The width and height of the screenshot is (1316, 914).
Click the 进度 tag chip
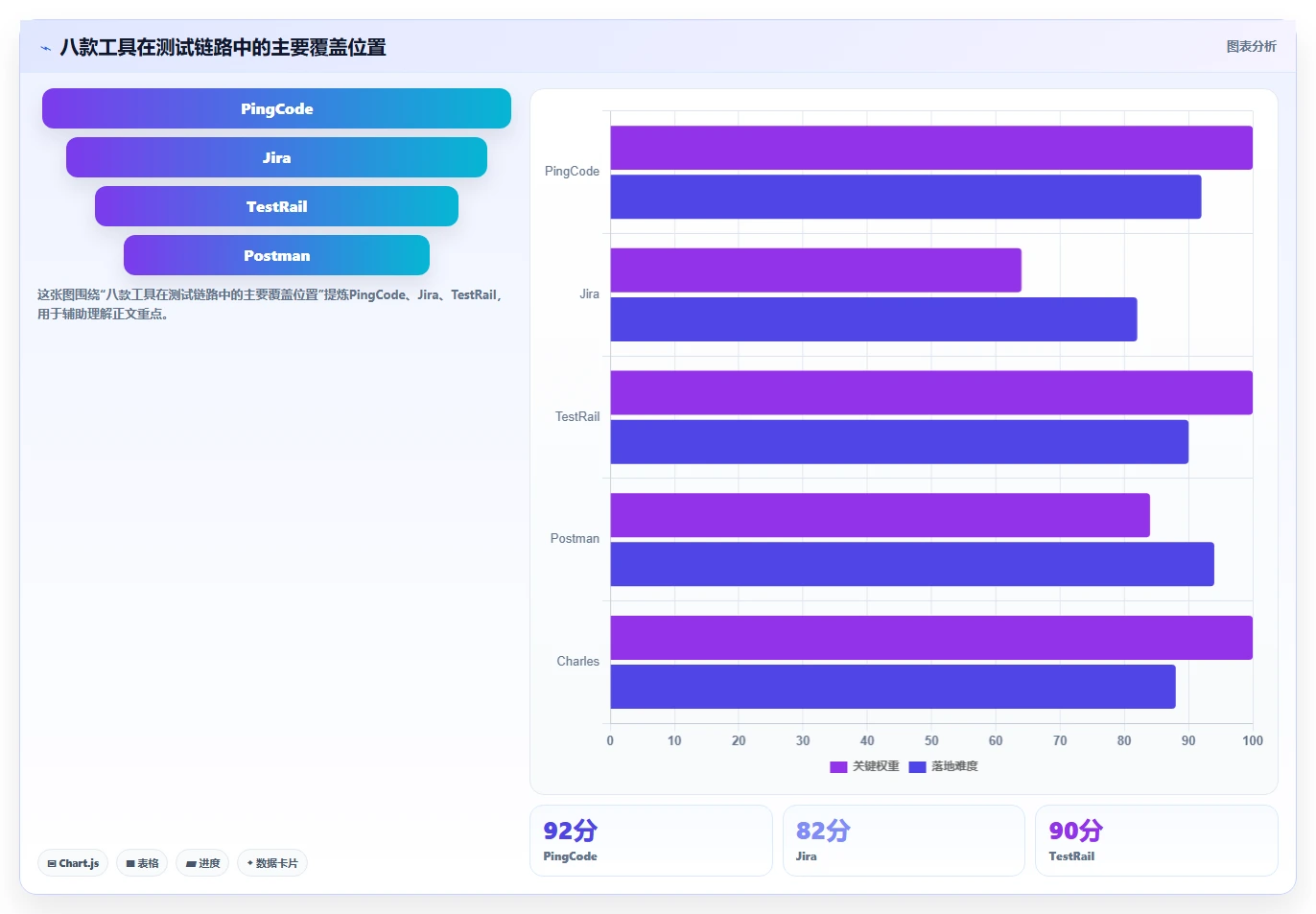[202, 863]
